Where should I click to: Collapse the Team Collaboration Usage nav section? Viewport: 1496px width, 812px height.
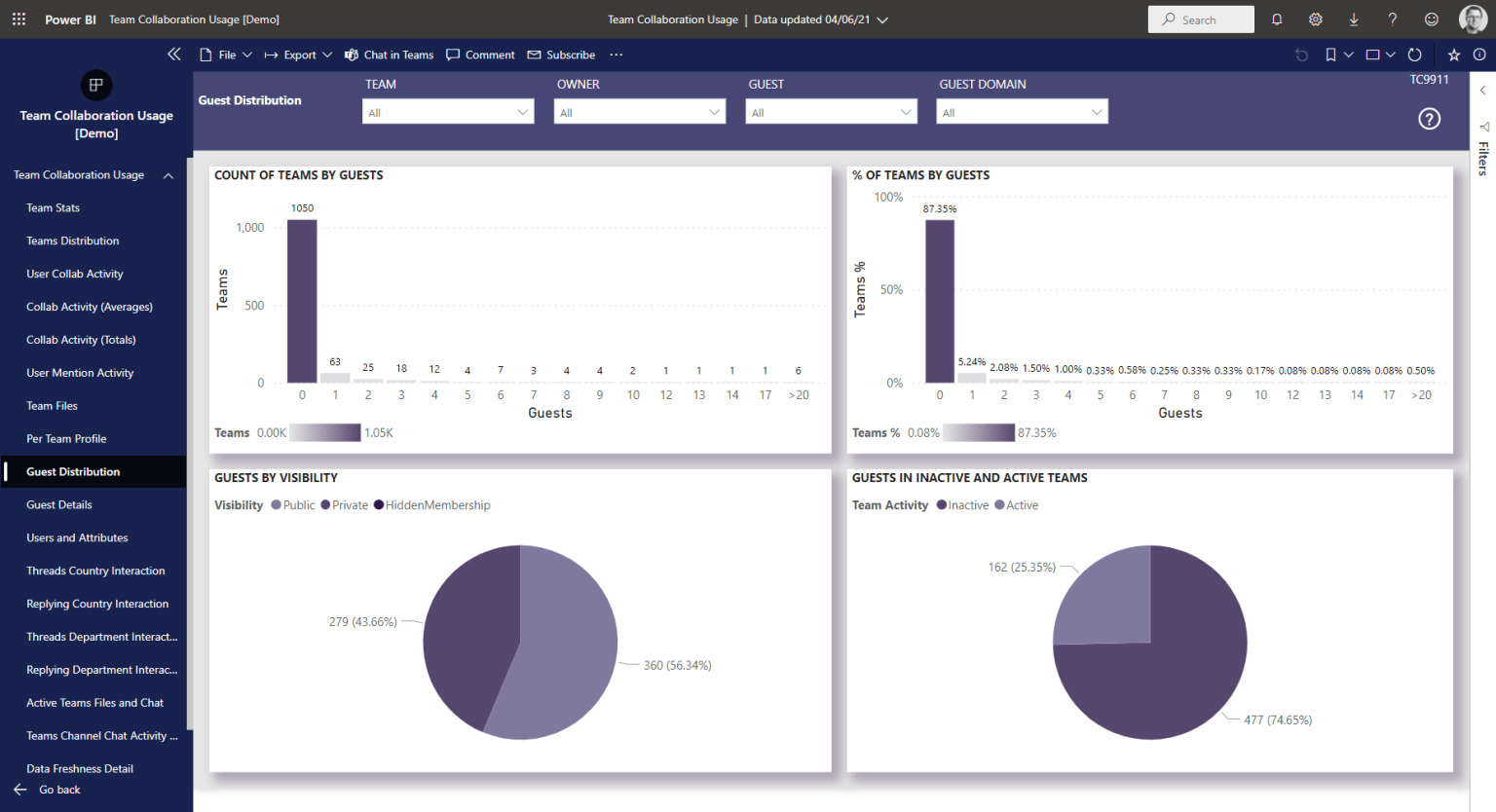[x=168, y=175]
